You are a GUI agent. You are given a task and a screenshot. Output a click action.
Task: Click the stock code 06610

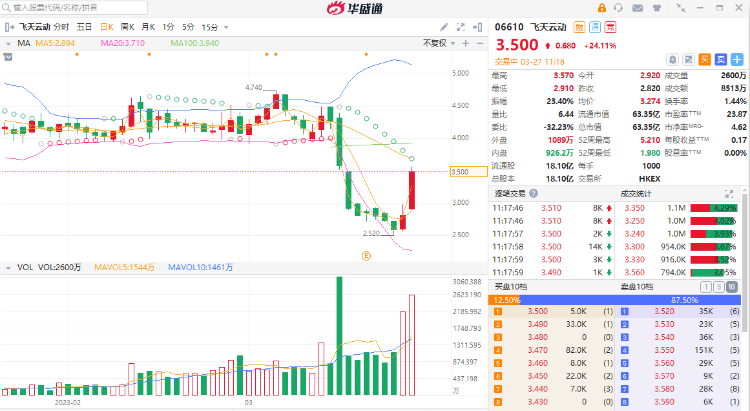(x=509, y=27)
